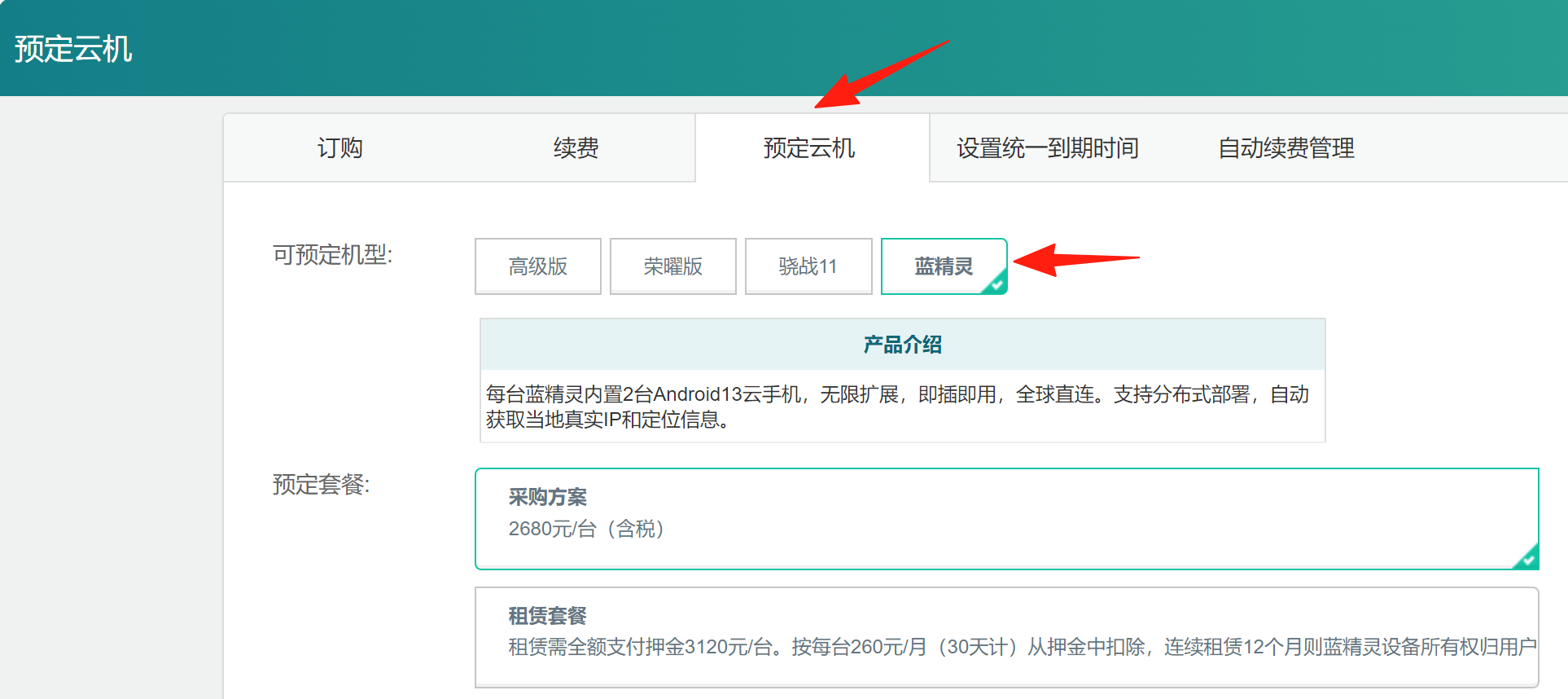Select the 荣耀版 machine model
1568x699 pixels.
(x=672, y=266)
